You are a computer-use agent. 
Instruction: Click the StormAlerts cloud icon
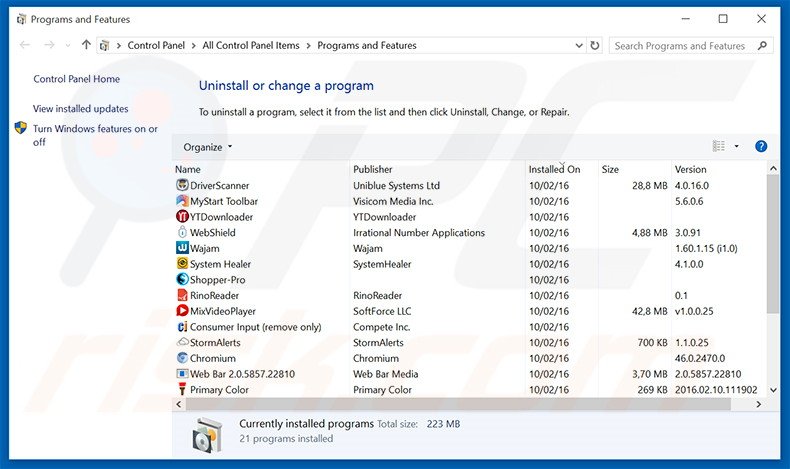(182, 342)
